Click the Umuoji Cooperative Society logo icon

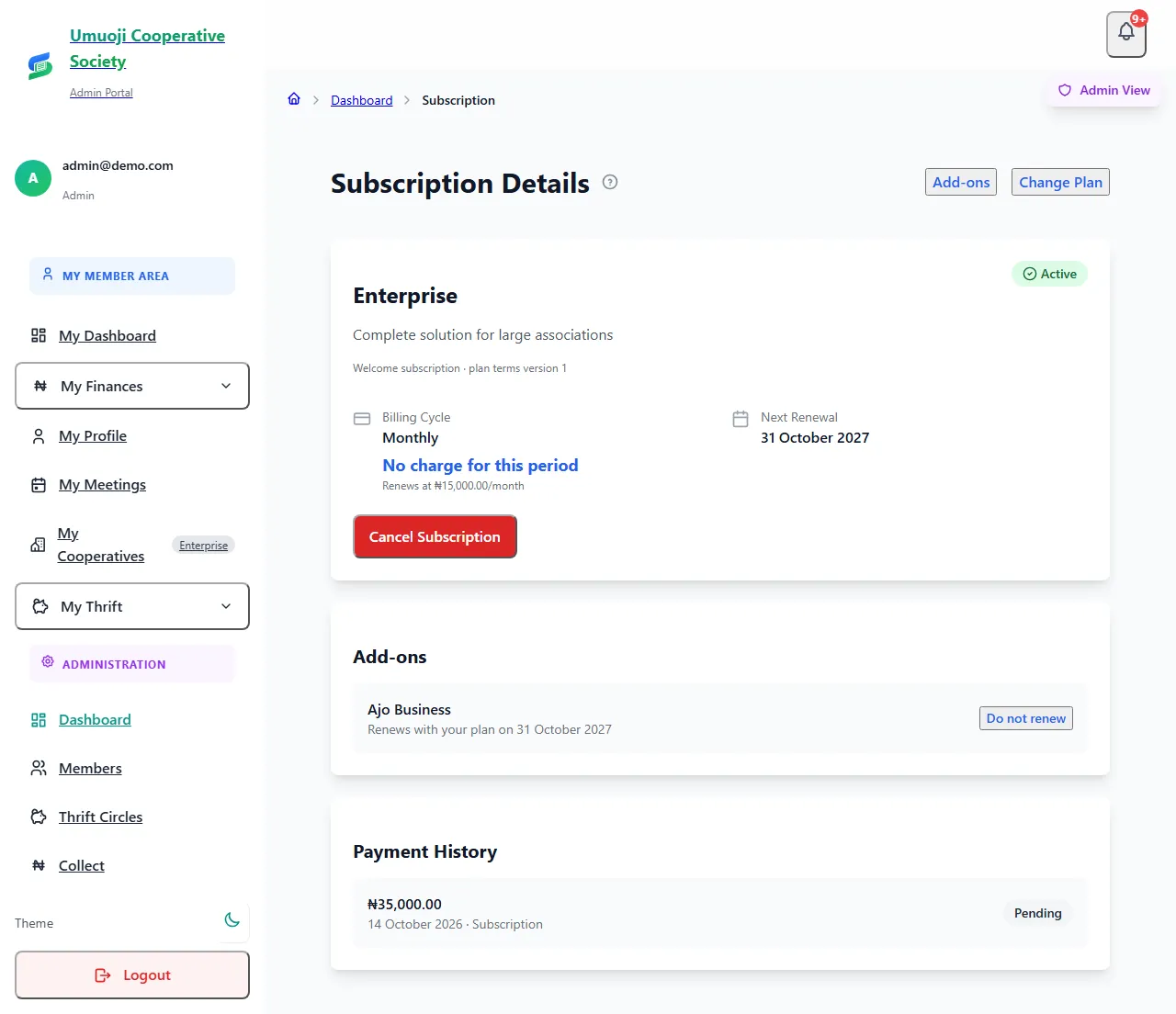click(40, 65)
